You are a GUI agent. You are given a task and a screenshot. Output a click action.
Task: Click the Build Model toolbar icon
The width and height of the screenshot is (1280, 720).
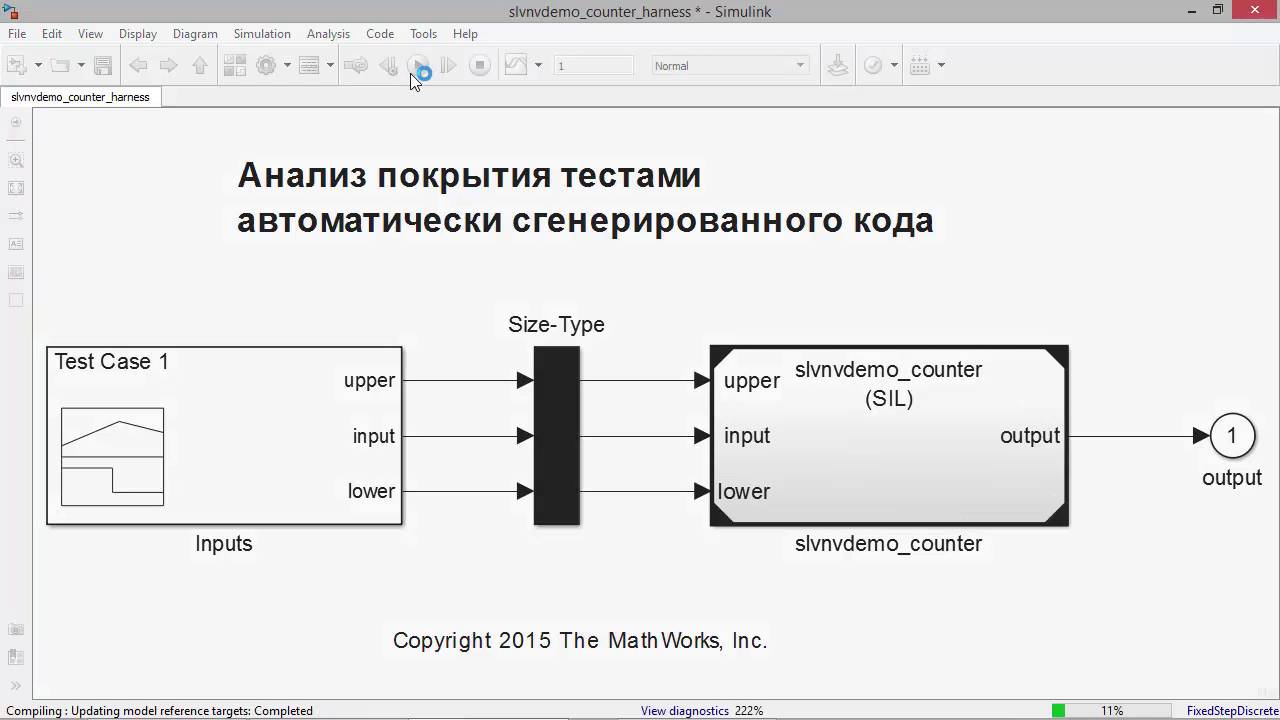pos(838,66)
